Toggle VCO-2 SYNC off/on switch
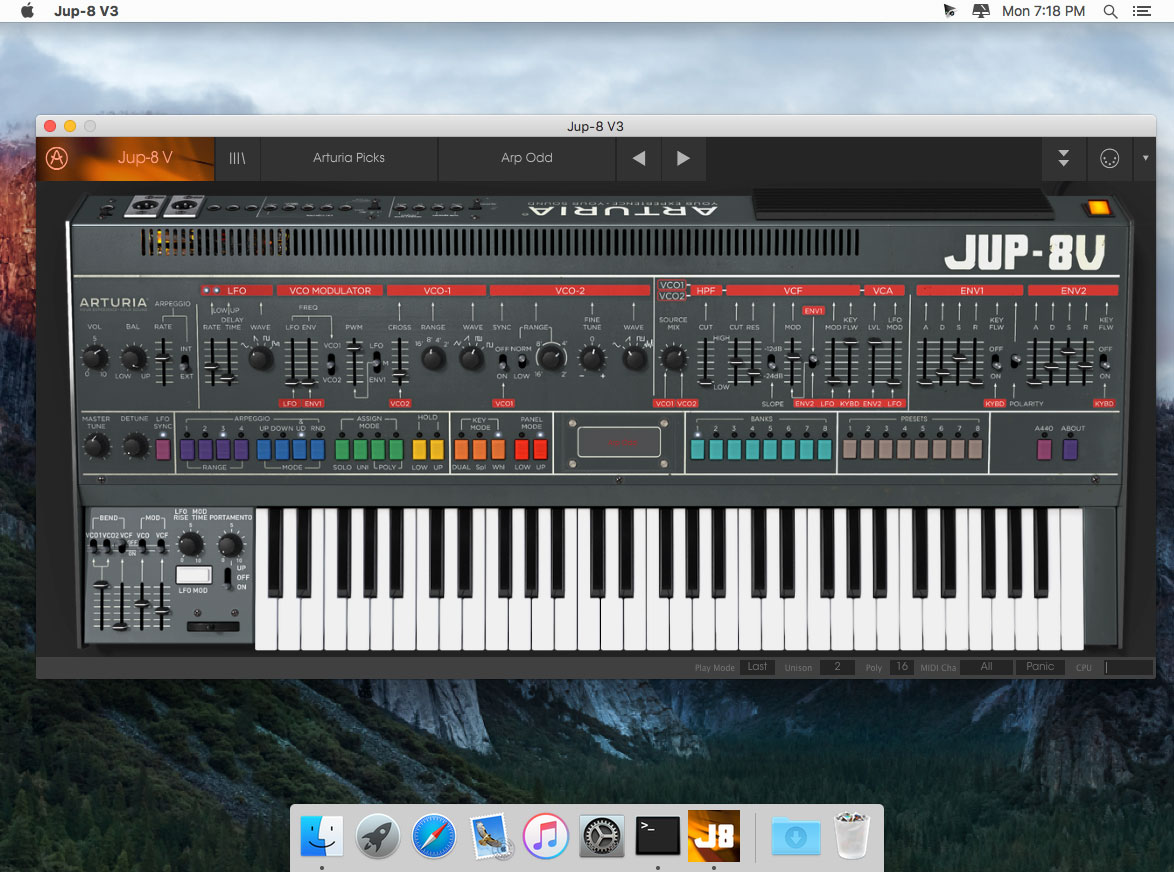Screen dimensions: 1174x872 pos(502,362)
